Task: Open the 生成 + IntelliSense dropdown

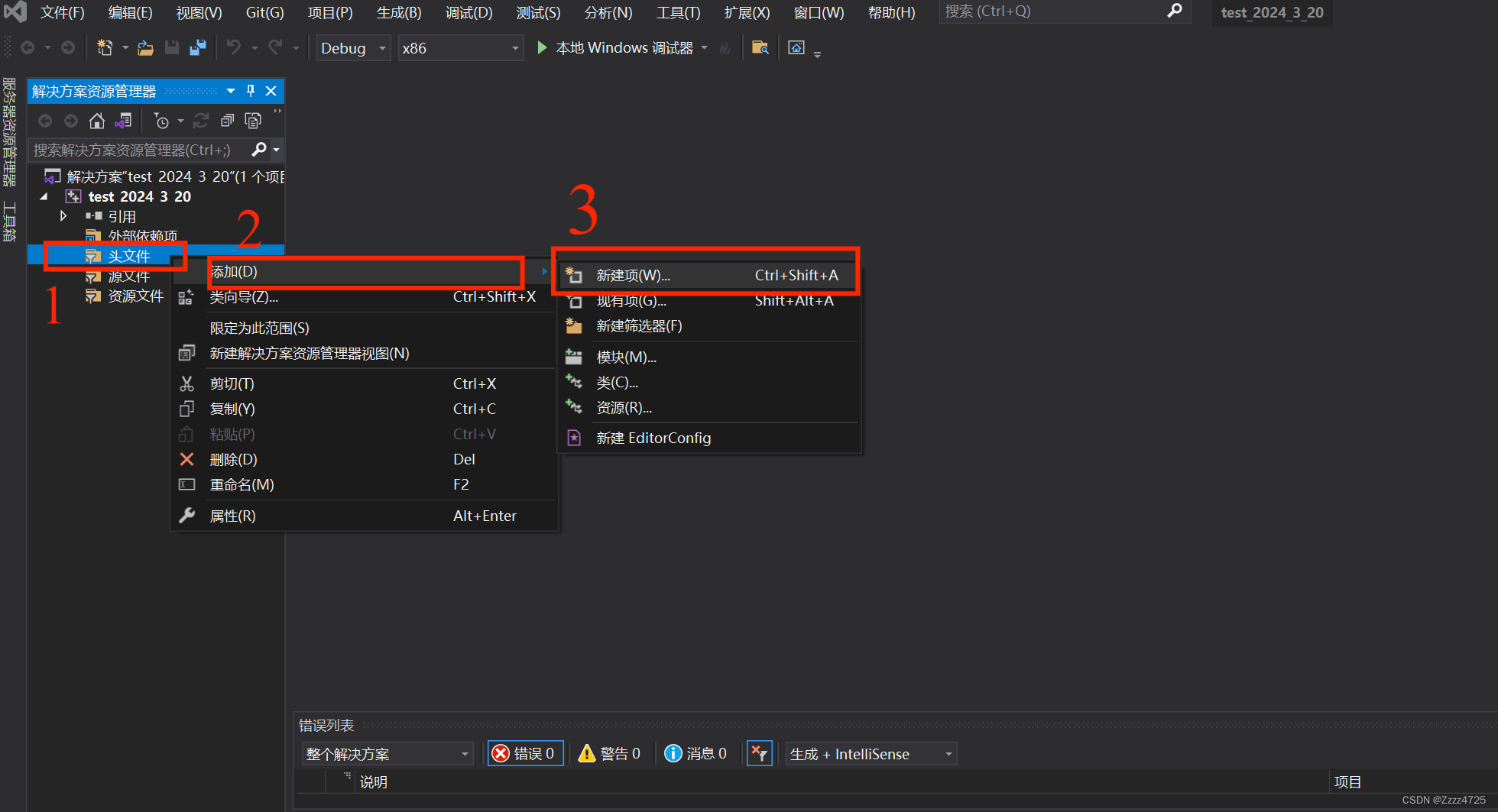Action: (x=871, y=754)
